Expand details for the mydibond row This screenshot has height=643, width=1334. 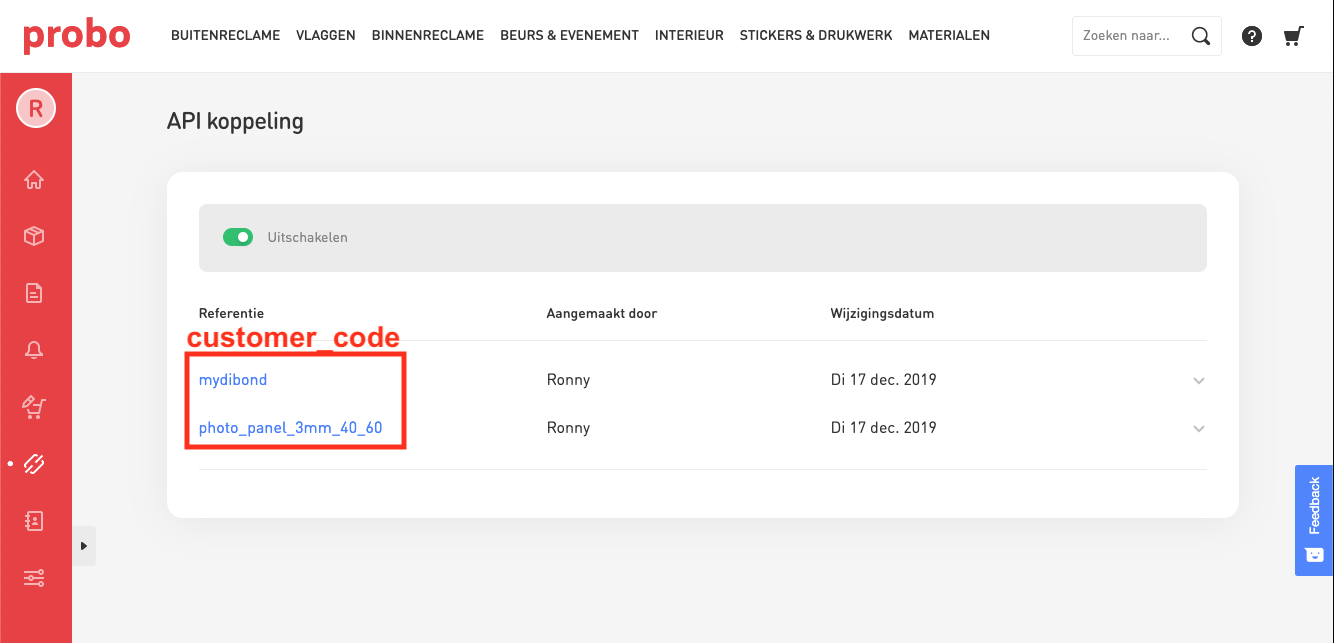click(x=1198, y=380)
